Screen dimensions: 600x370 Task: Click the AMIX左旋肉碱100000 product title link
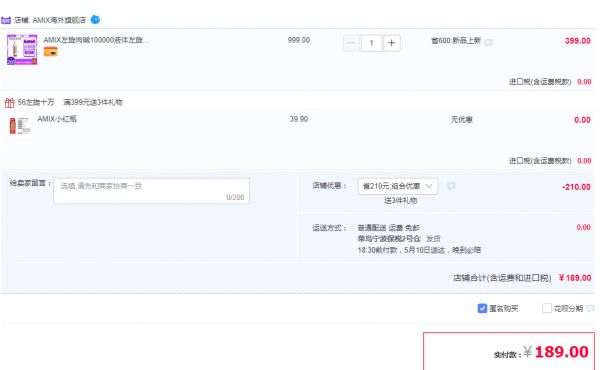point(96,40)
